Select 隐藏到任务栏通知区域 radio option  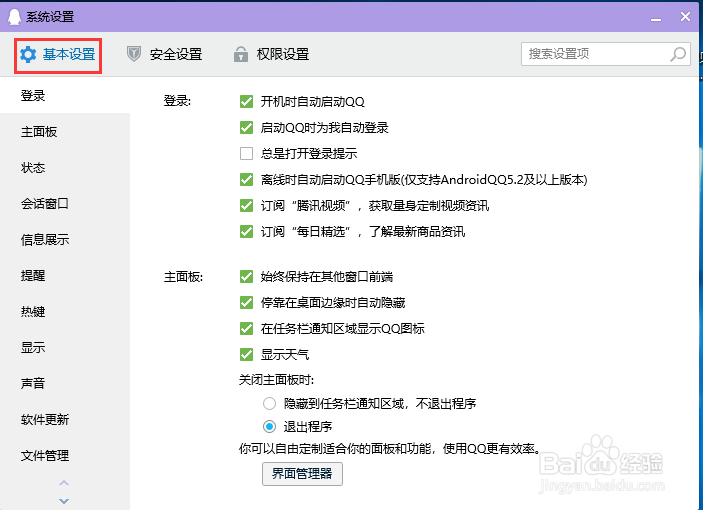coord(269,403)
